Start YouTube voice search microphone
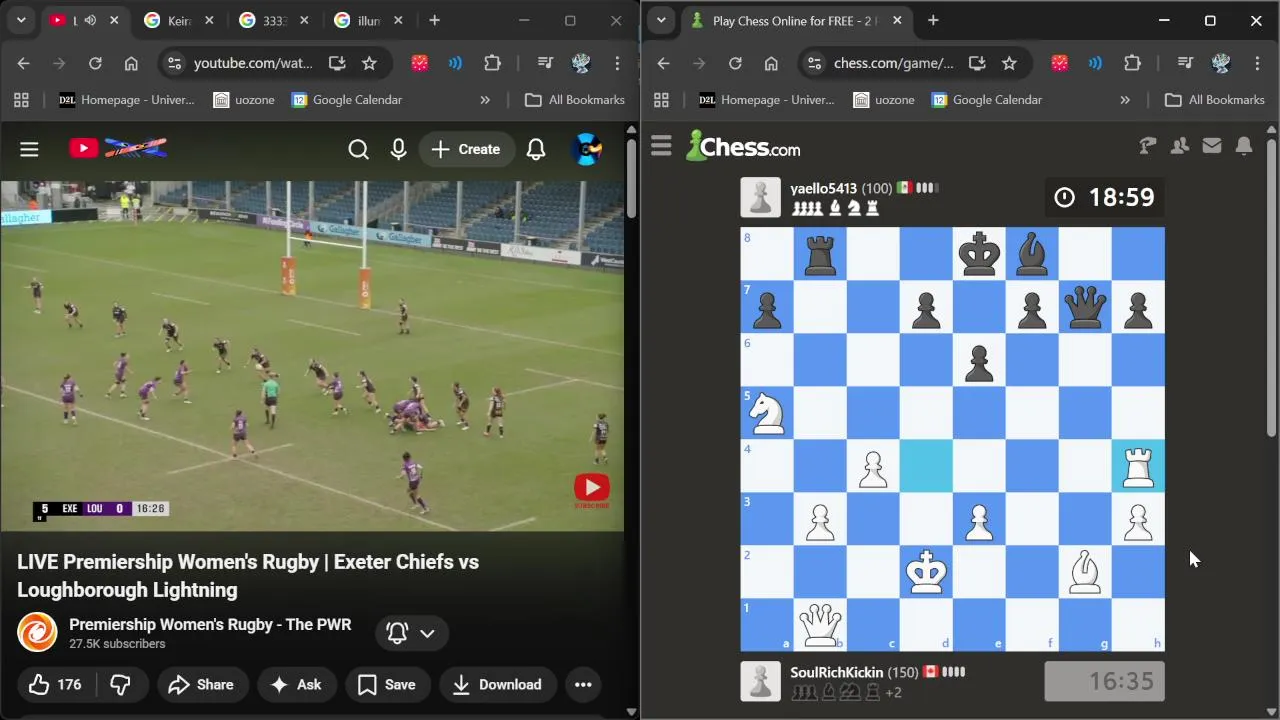 click(398, 149)
